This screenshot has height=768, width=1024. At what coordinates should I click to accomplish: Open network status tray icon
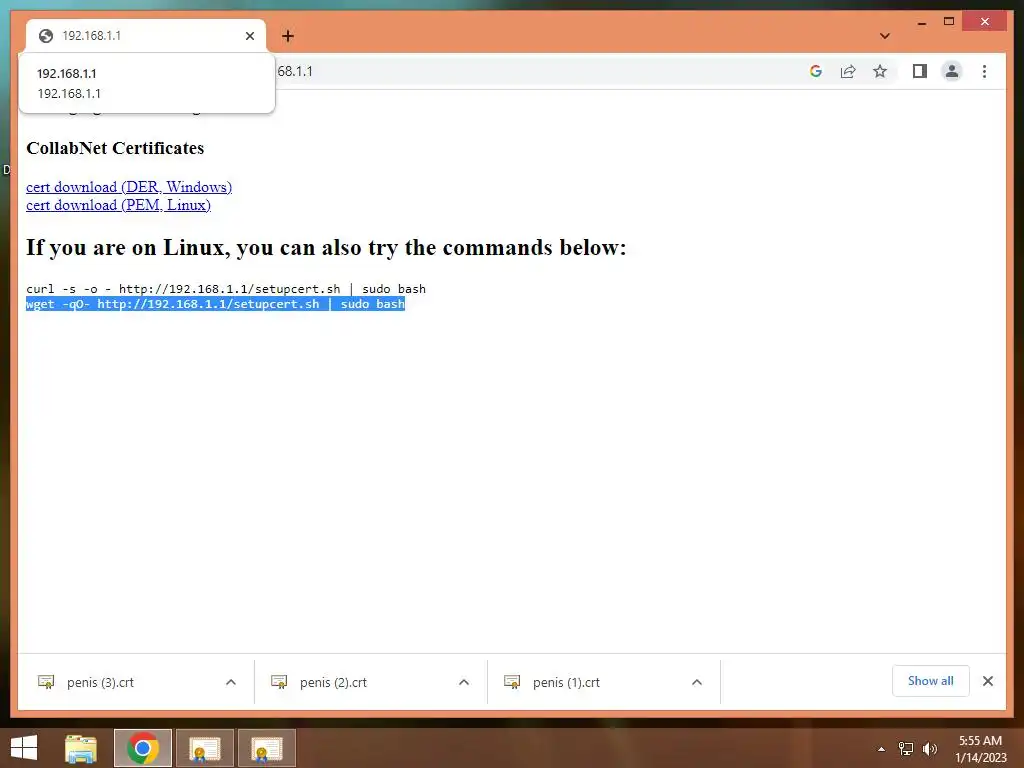(x=906, y=749)
